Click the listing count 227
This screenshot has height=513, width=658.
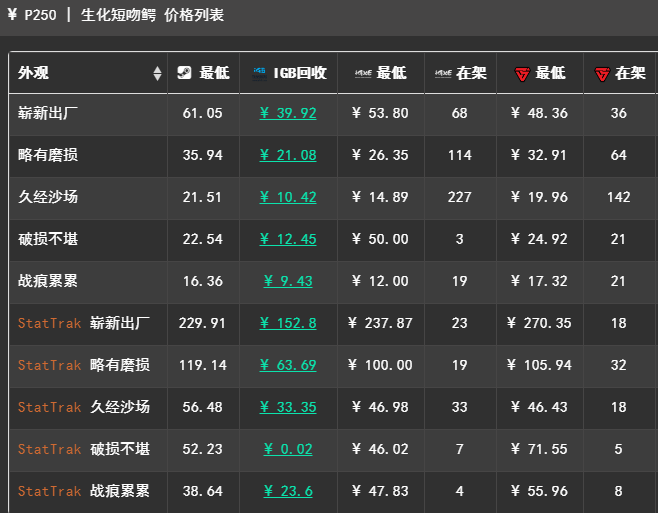click(460, 197)
